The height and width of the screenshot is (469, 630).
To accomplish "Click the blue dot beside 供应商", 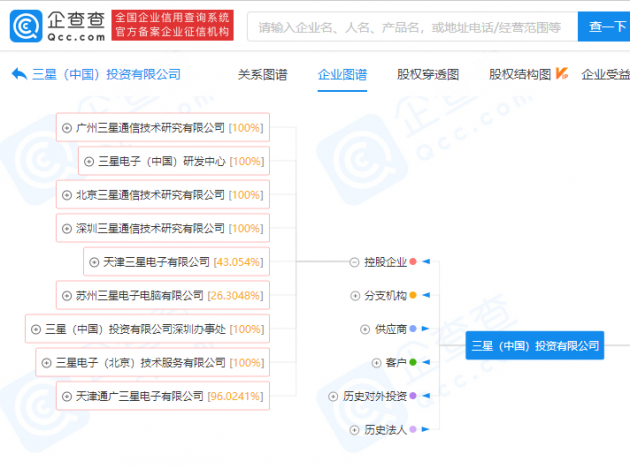I will click(x=413, y=329).
